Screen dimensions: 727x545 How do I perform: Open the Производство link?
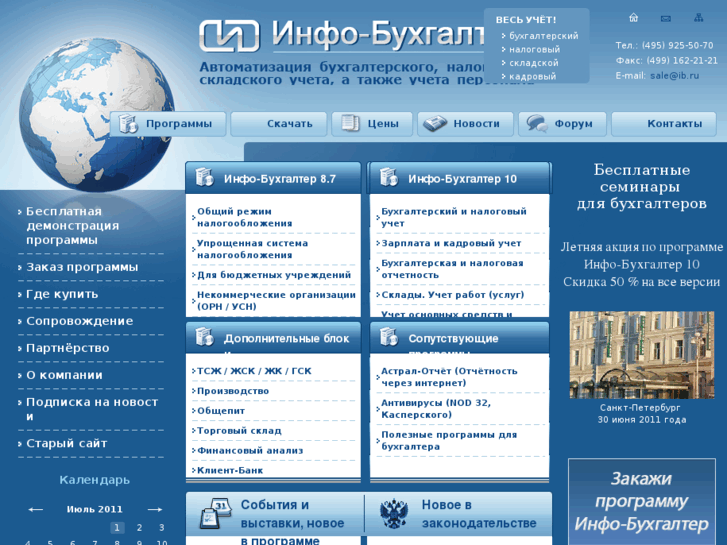(x=233, y=391)
